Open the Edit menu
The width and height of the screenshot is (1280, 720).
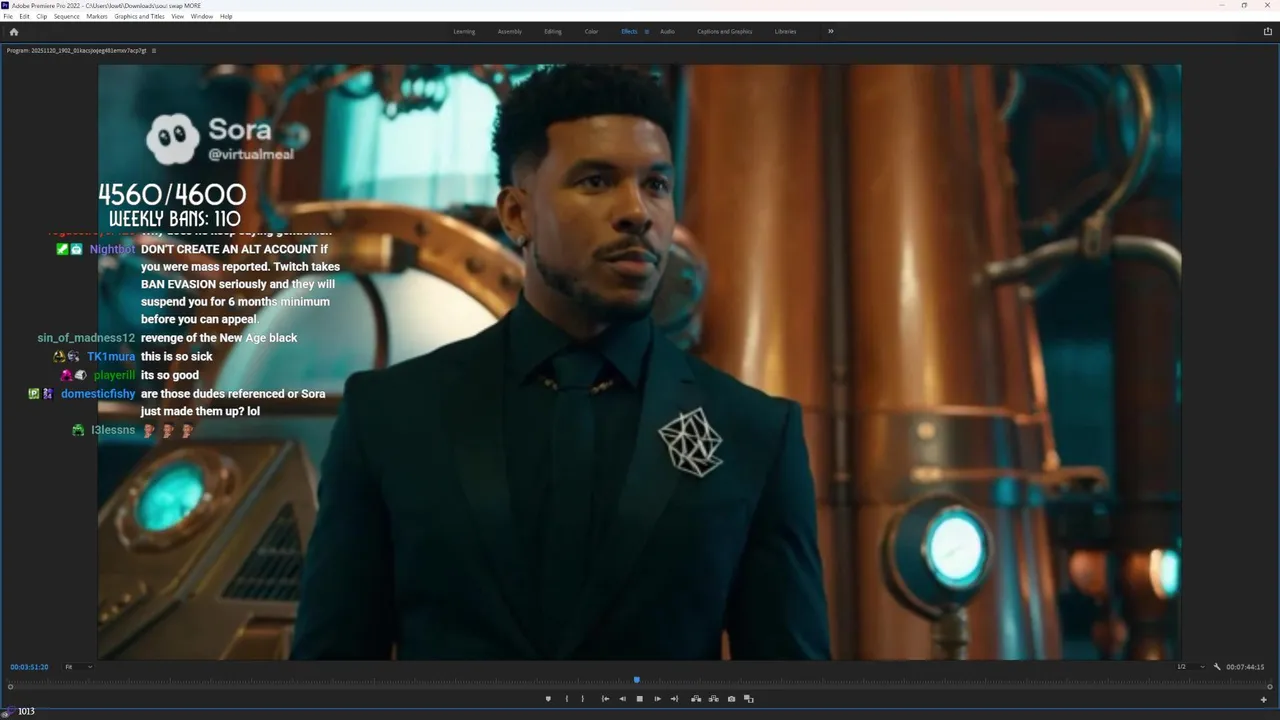25,16
